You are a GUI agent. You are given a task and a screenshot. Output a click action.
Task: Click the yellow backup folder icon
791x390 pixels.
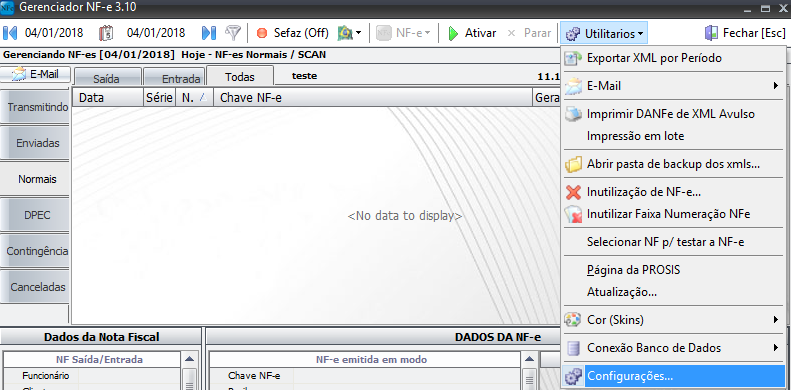point(573,164)
